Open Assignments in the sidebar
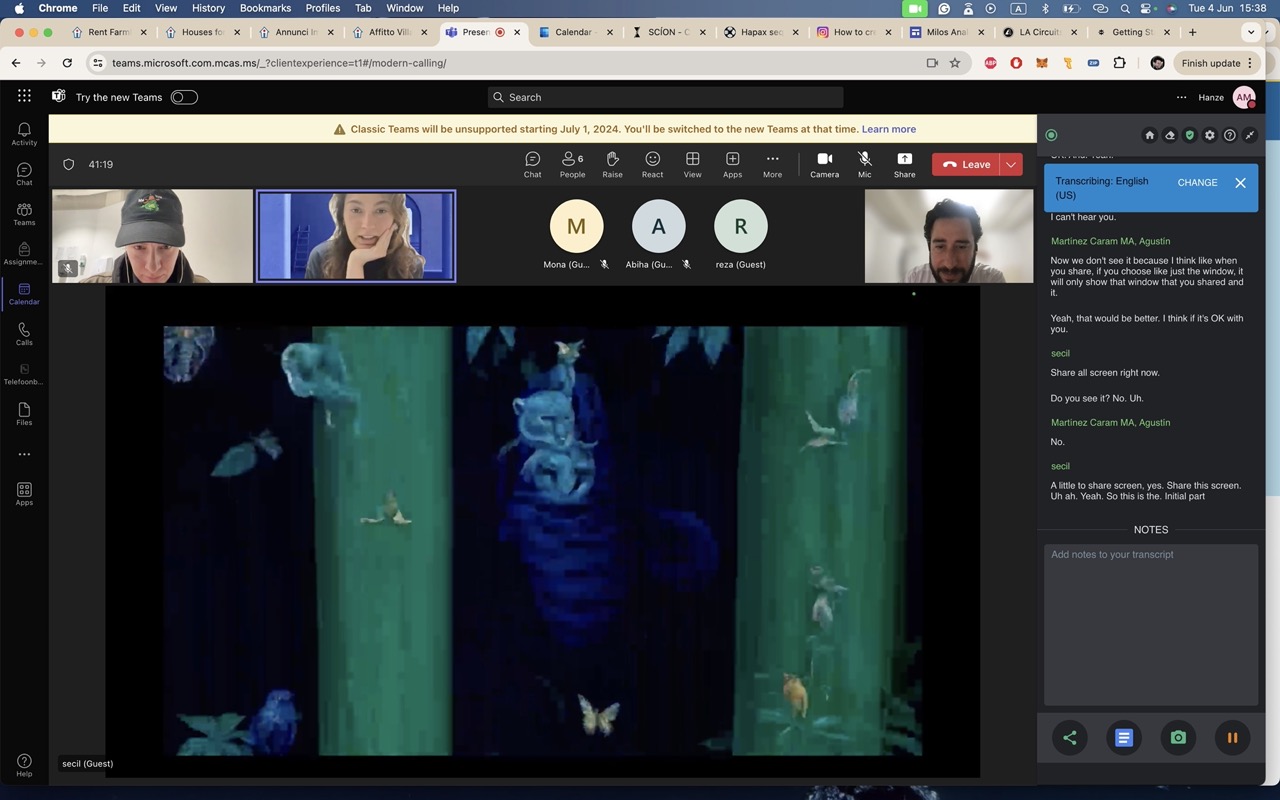Viewport: 1280px width, 800px height. click(24, 254)
